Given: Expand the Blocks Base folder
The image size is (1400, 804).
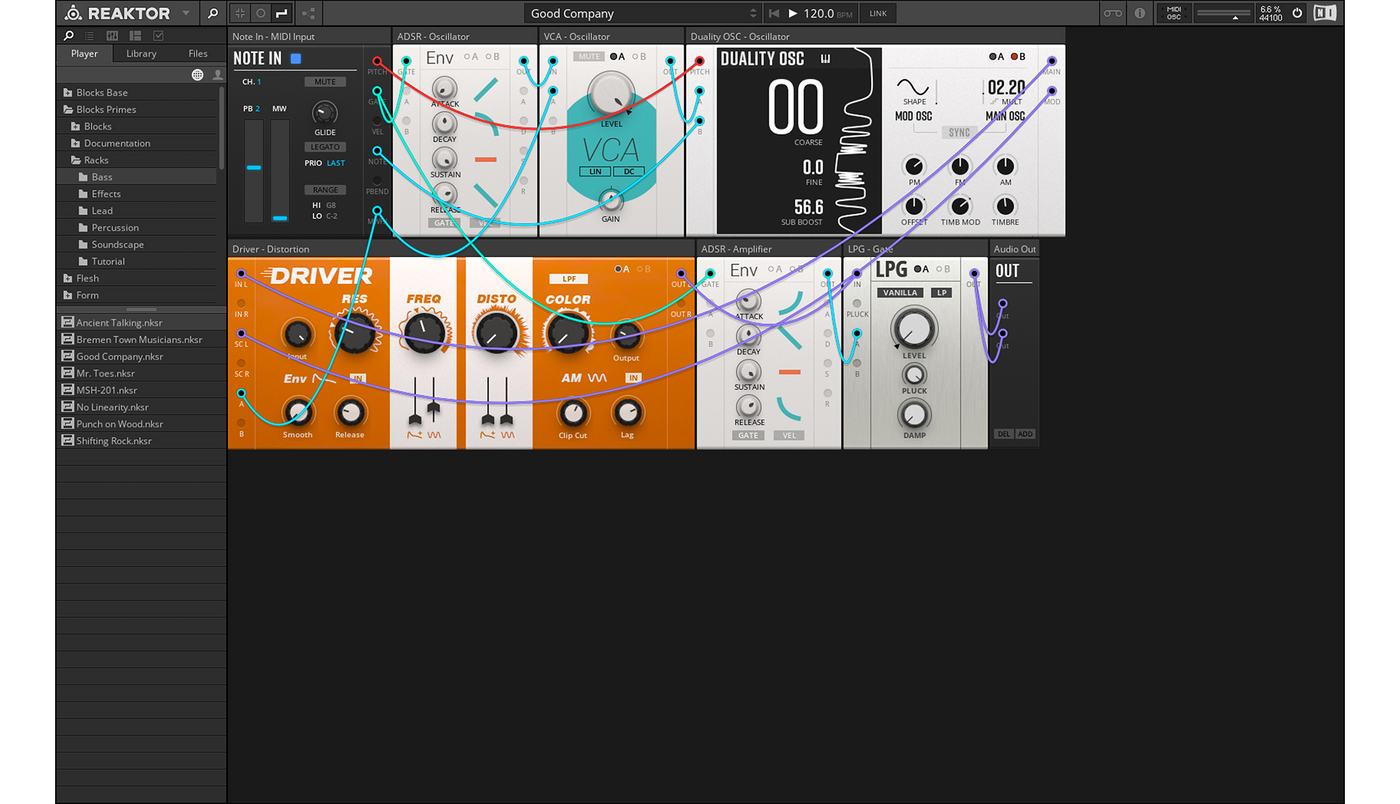Looking at the screenshot, I should point(68,93).
